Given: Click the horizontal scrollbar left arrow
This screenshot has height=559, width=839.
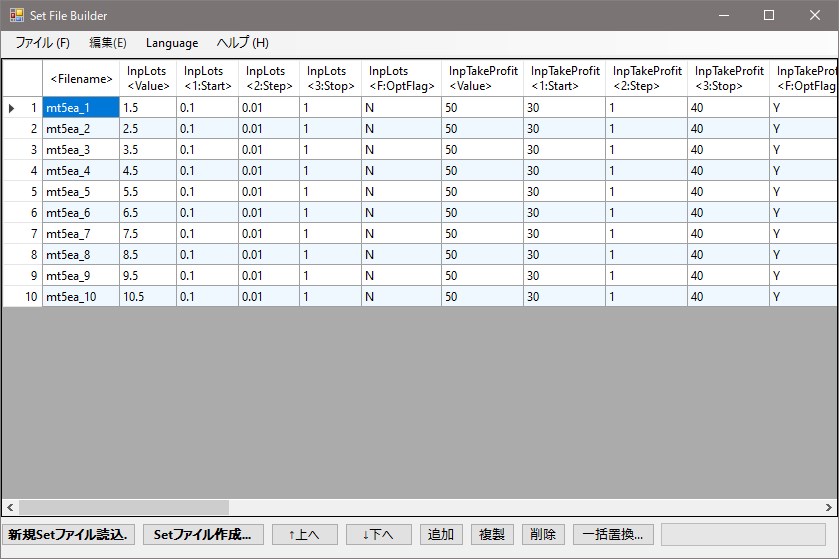Looking at the screenshot, I should [10, 507].
